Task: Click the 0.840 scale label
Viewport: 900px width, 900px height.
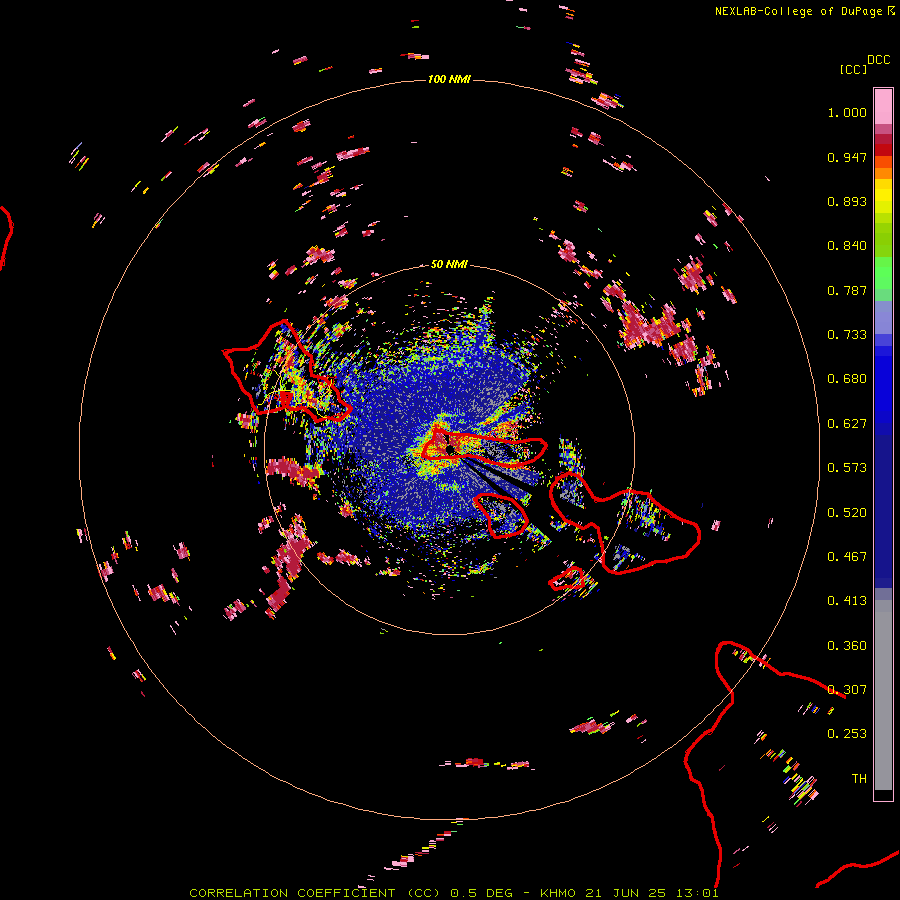Action: [x=847, y=246]
